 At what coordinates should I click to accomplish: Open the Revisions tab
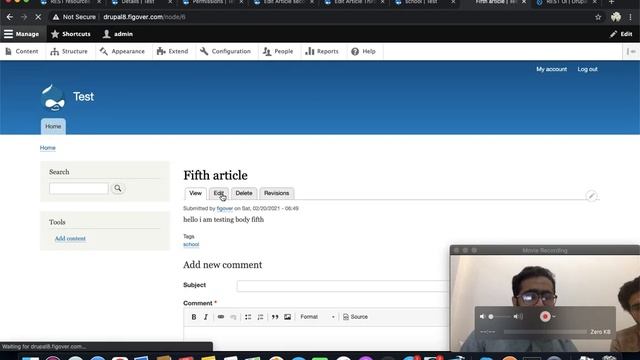[276, 193]
